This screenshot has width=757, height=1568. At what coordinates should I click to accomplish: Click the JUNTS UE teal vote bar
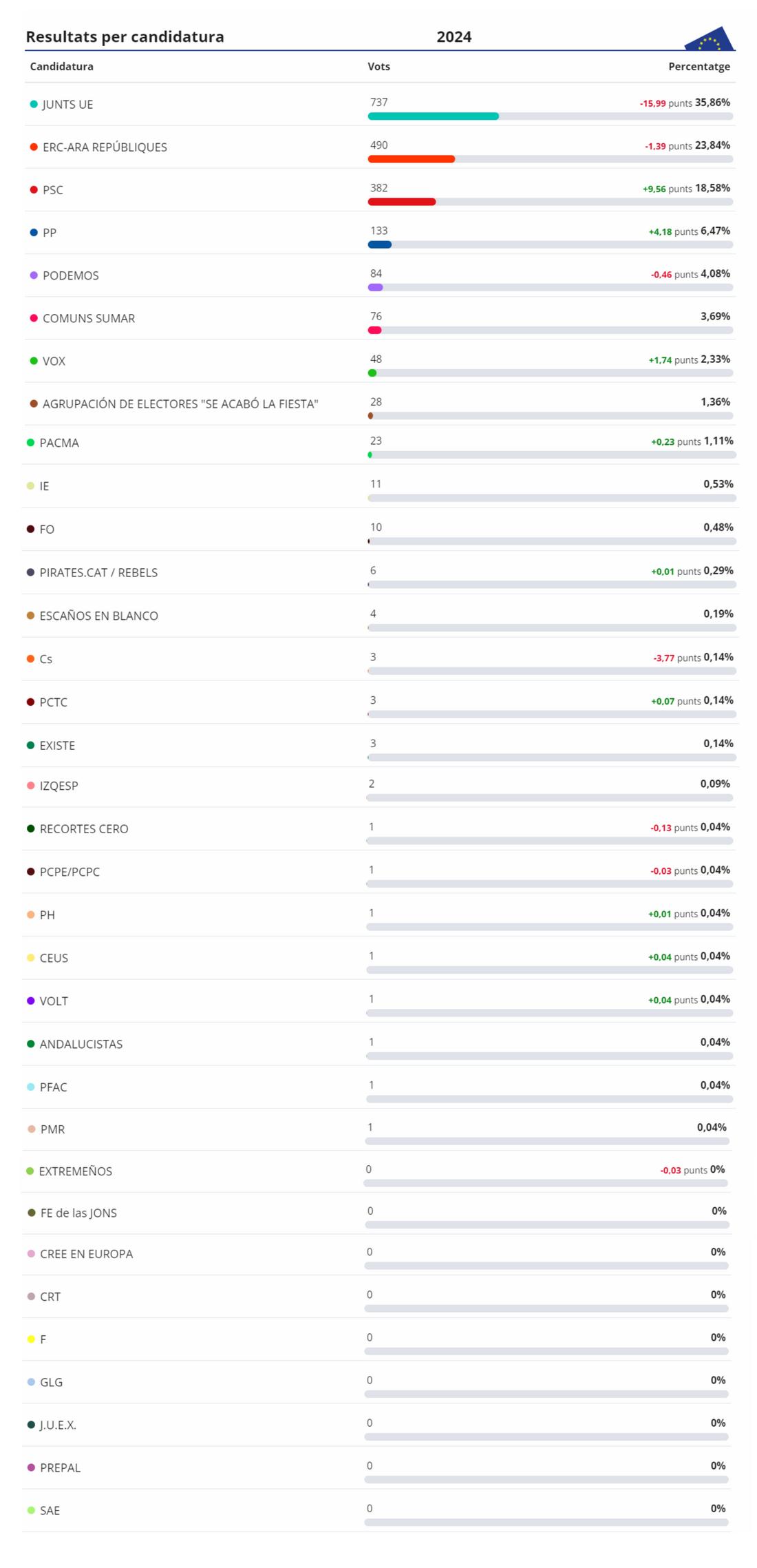[x=434, y=116]
